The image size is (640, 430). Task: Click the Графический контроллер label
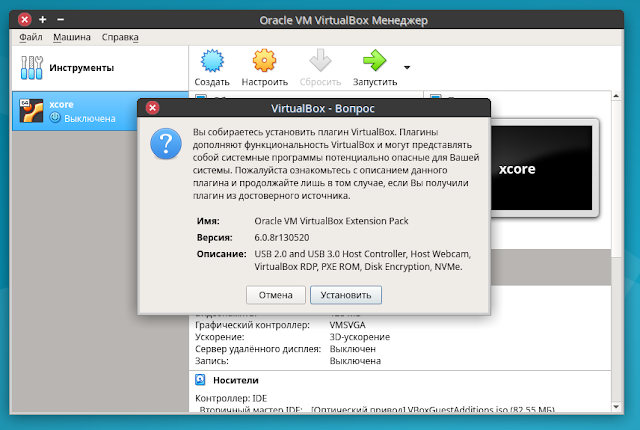click(252, 325)
